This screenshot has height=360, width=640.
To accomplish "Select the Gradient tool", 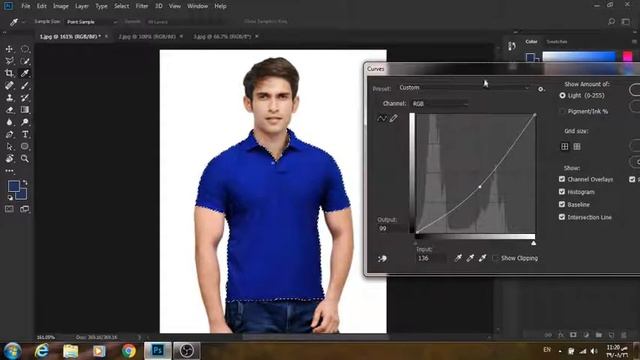I will (25, 110).
